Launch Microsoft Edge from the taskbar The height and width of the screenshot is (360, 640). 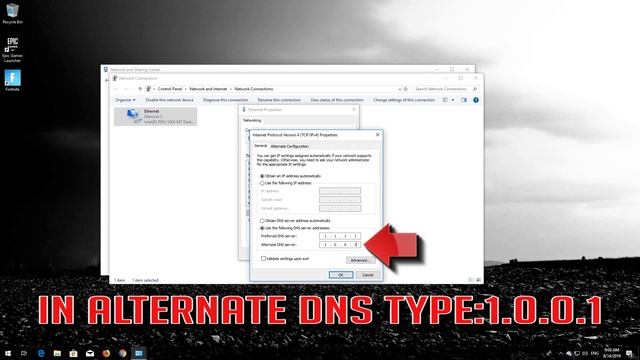click(41, 353)
